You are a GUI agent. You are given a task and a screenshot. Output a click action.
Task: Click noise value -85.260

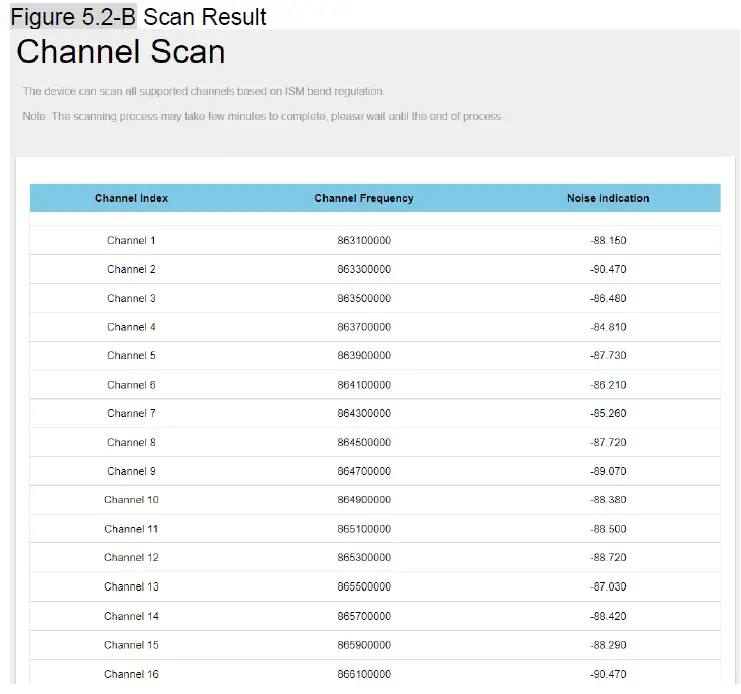tap(608, 413)
